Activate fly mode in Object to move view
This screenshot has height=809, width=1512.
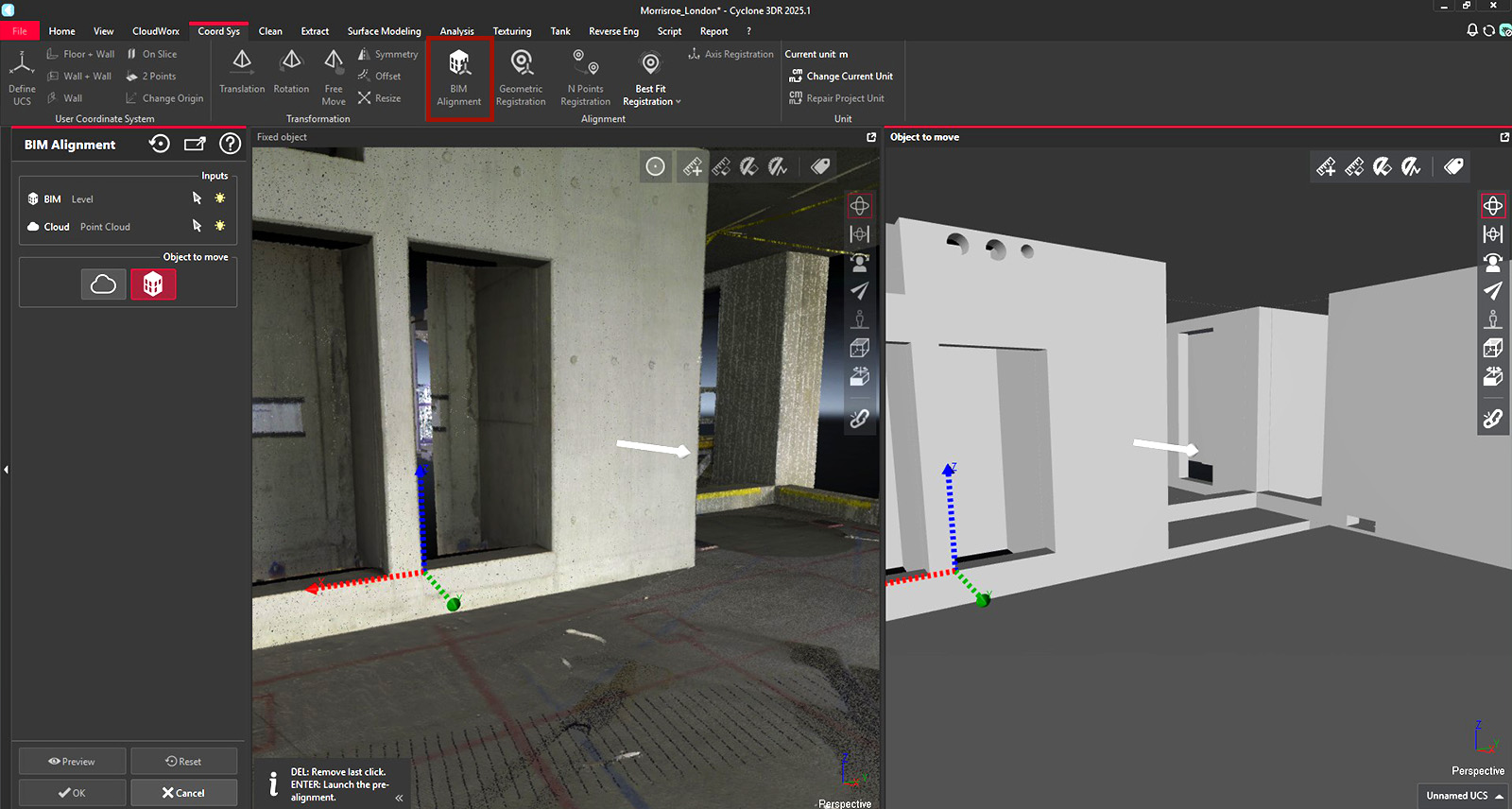pos(1493,291)
